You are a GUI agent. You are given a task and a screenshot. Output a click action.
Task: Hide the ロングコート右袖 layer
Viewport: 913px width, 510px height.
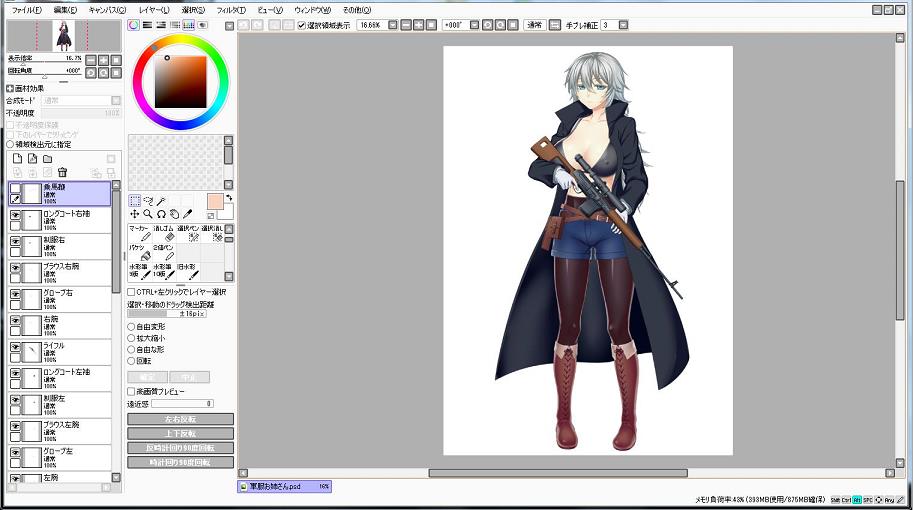click(x=15, y=213)
